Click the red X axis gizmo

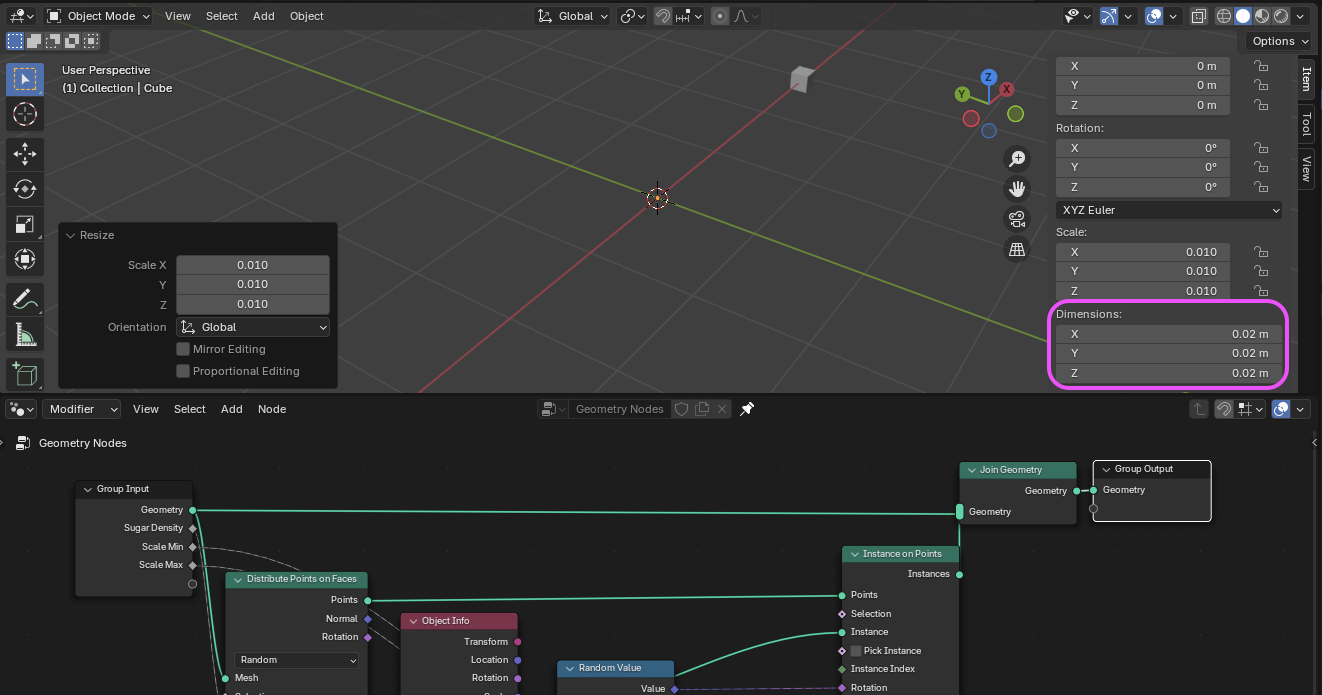pos(1007,89)
